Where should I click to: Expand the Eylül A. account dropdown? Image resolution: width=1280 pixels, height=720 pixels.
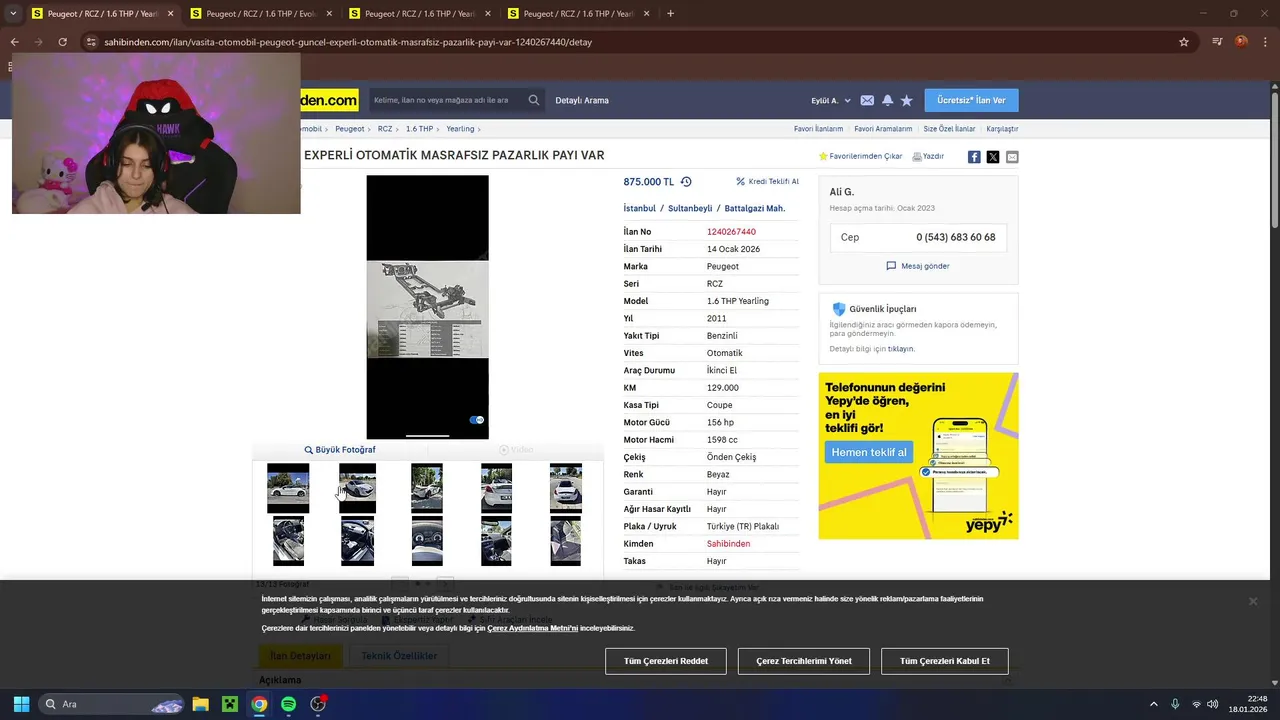831,100
